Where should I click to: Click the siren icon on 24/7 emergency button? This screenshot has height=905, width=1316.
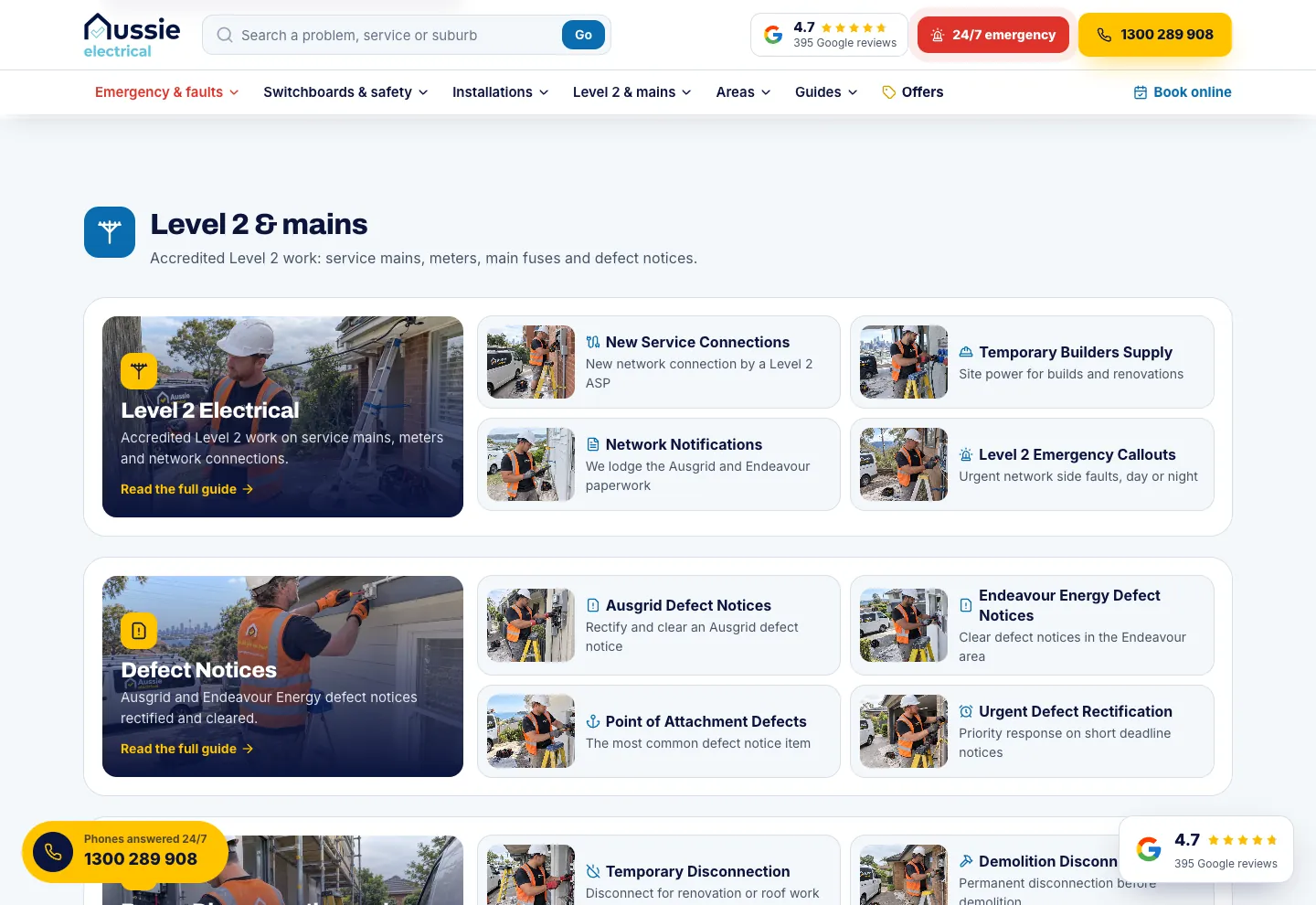(x=937, y=35)
